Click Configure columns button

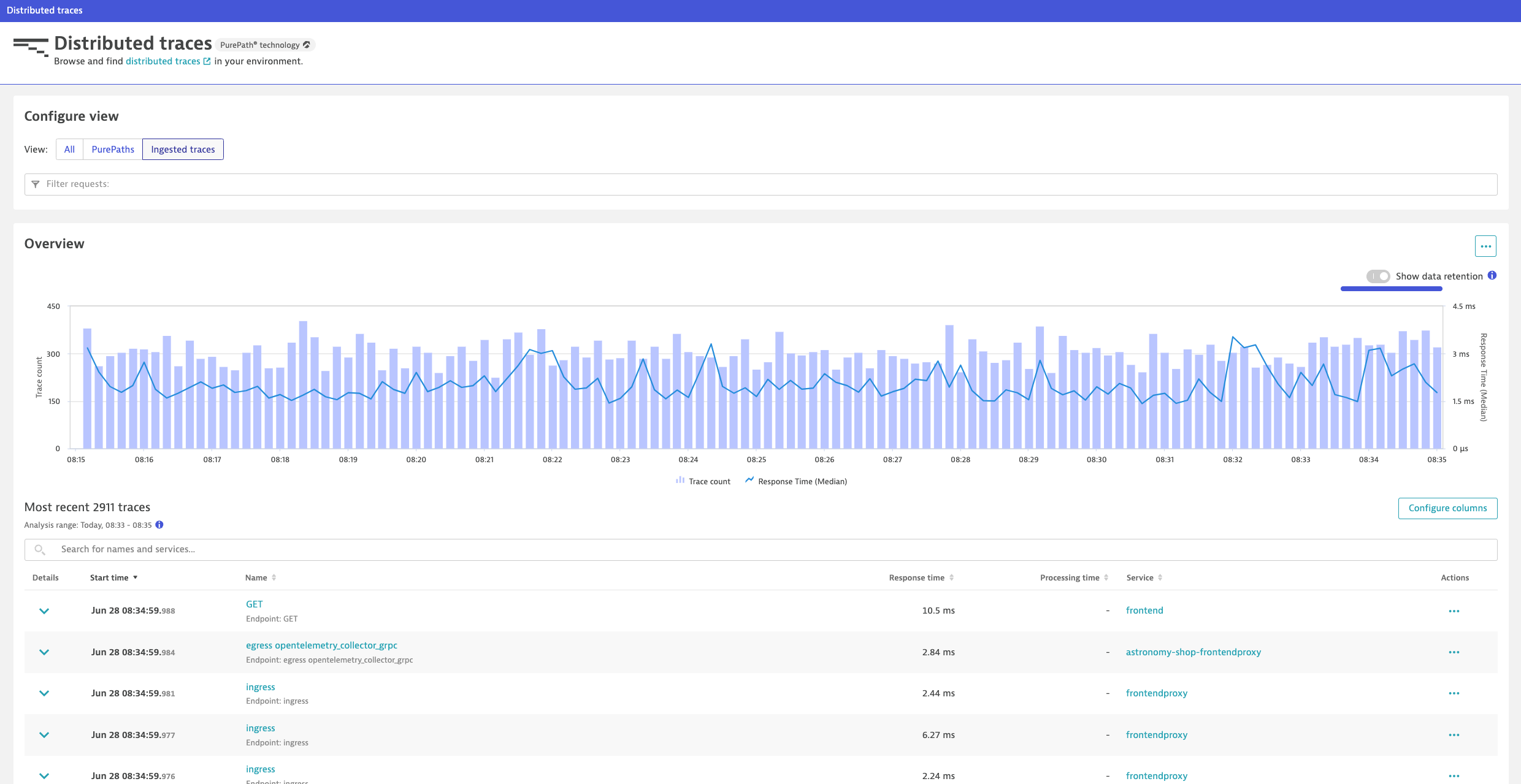coord(1447,508)
